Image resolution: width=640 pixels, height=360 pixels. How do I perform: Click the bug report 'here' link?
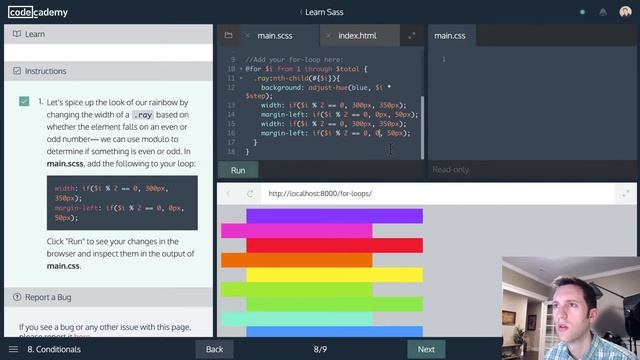click(82, 336)
